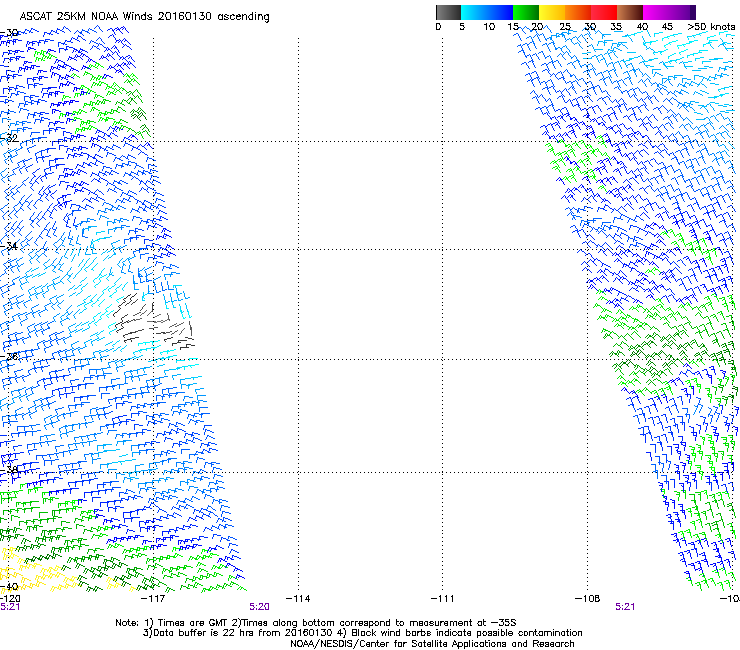
Task: Click the '>50 knots' scale label
Action: [711, 27]
